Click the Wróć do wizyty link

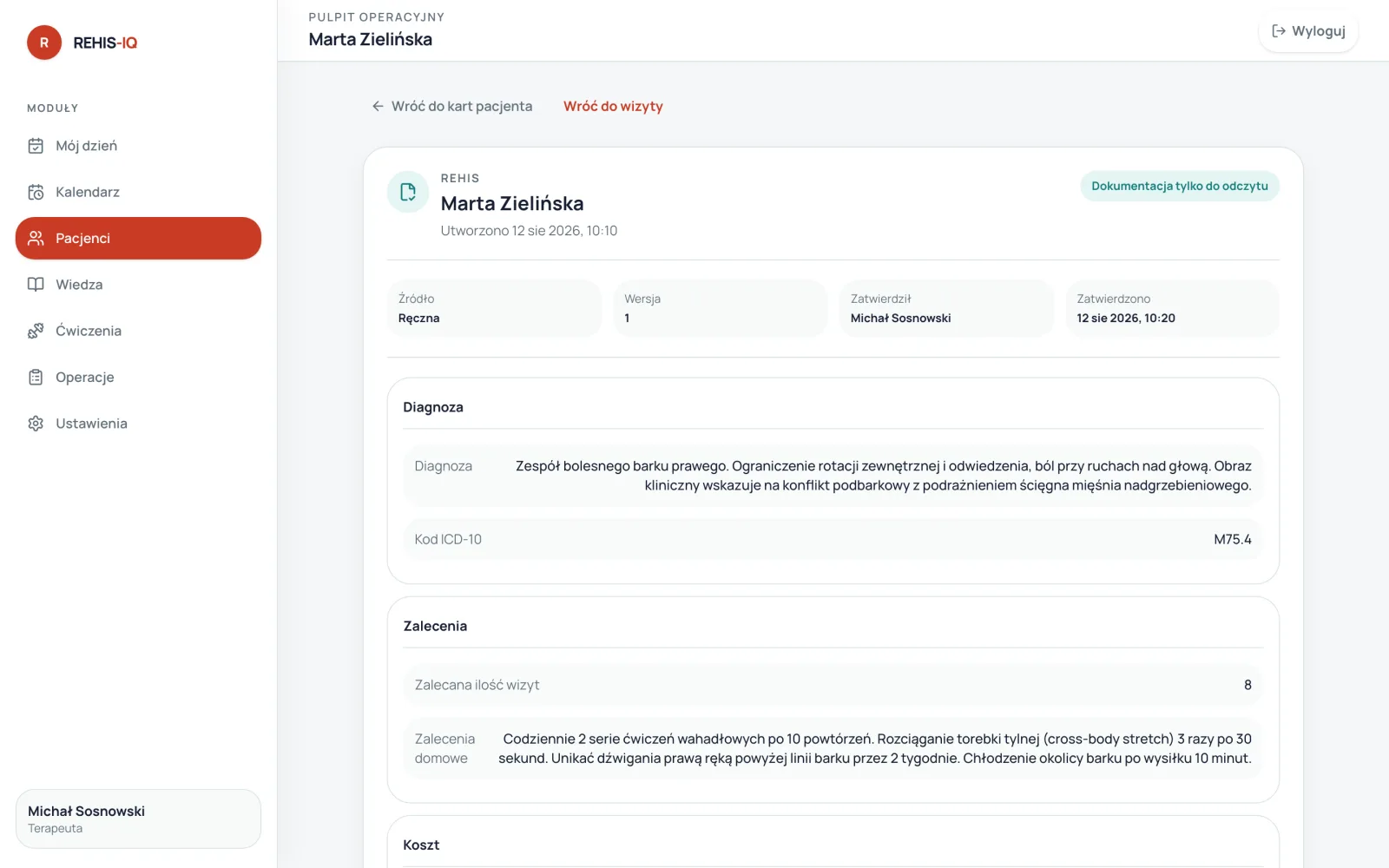pos(613,106)
